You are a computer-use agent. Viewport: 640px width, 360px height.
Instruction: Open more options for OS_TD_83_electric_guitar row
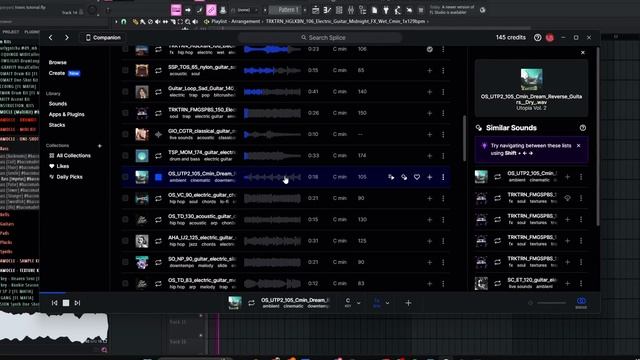[443, 283]
